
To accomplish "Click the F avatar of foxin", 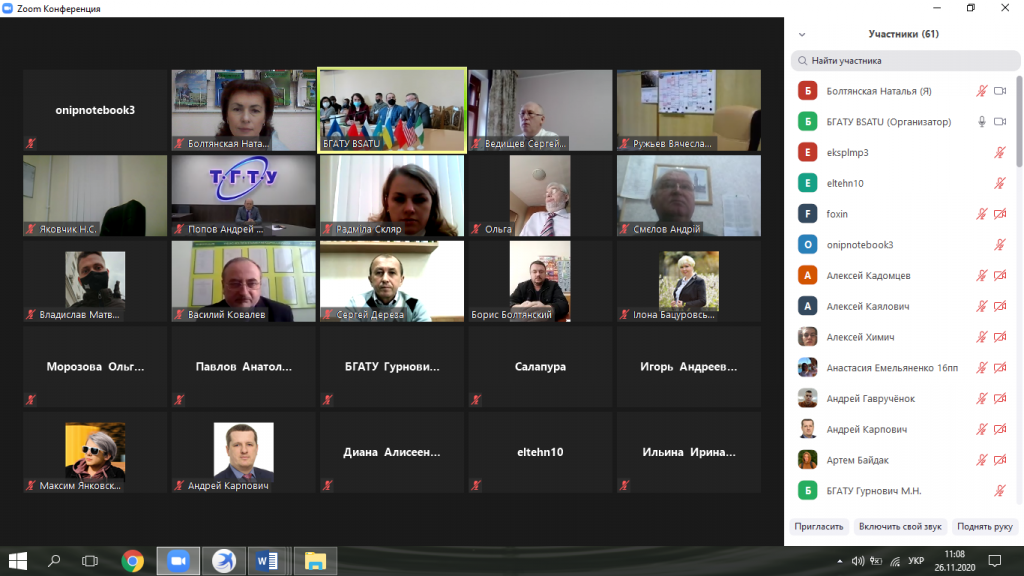I will tap(808, 214).
